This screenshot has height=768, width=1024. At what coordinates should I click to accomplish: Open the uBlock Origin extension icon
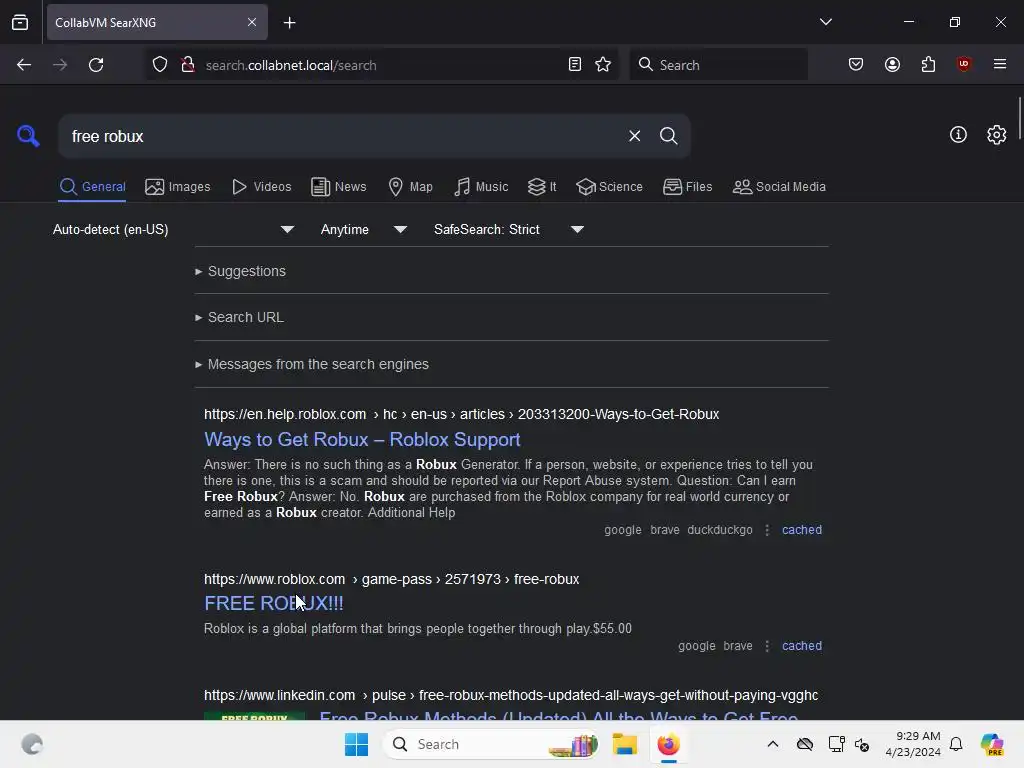click(963, 64)
